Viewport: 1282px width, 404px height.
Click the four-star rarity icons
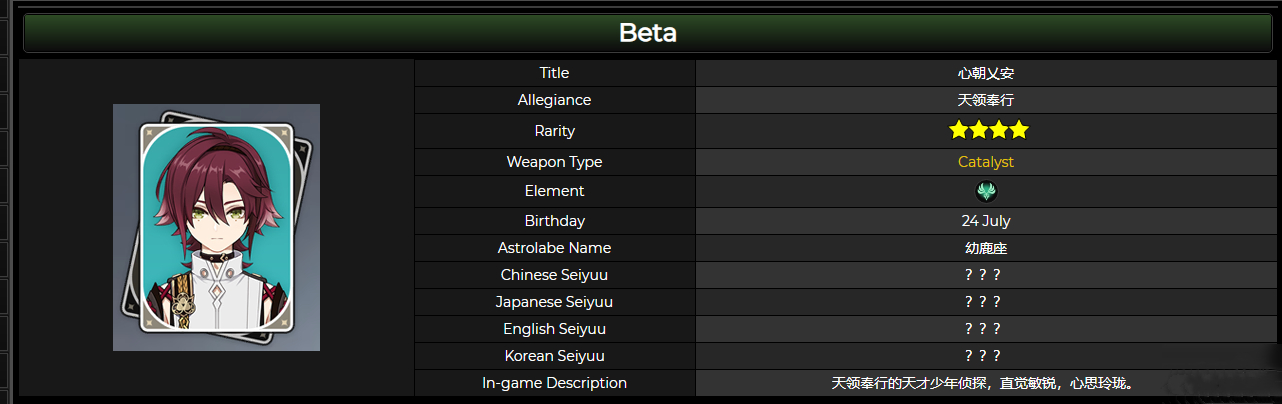pos(988,130)
